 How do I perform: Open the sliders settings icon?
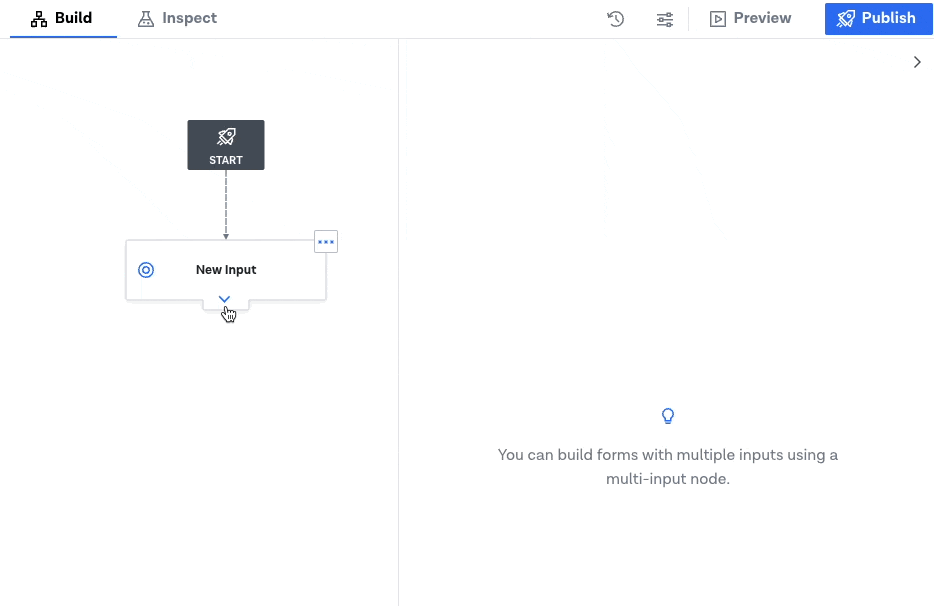(665, 19)
